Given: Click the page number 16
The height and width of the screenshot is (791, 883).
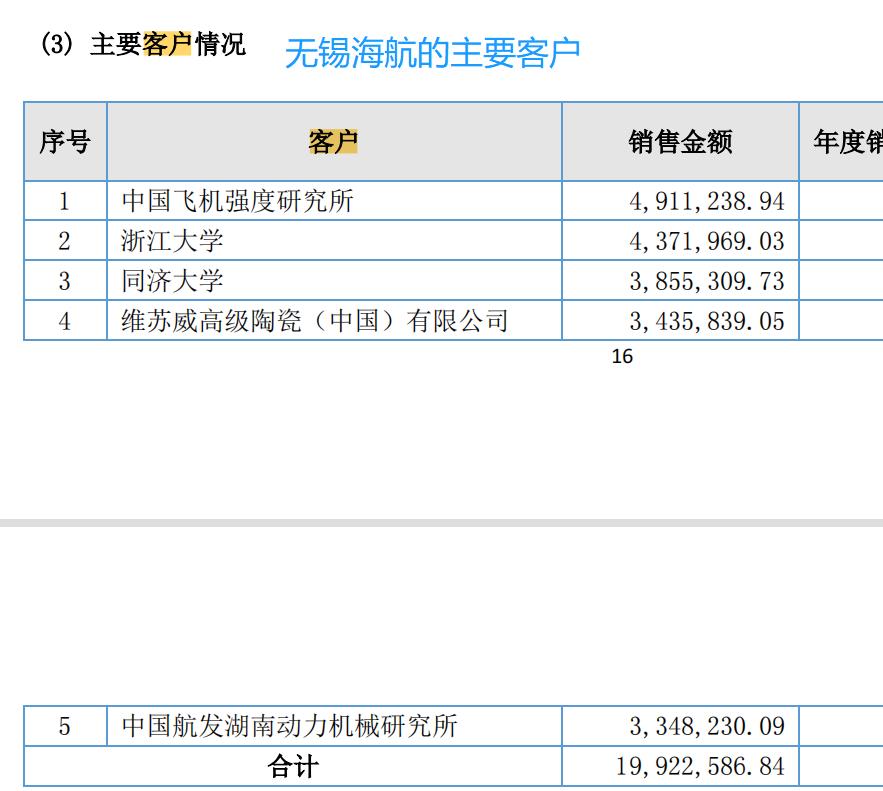Looking at the screenshot, I should point(623,356).
